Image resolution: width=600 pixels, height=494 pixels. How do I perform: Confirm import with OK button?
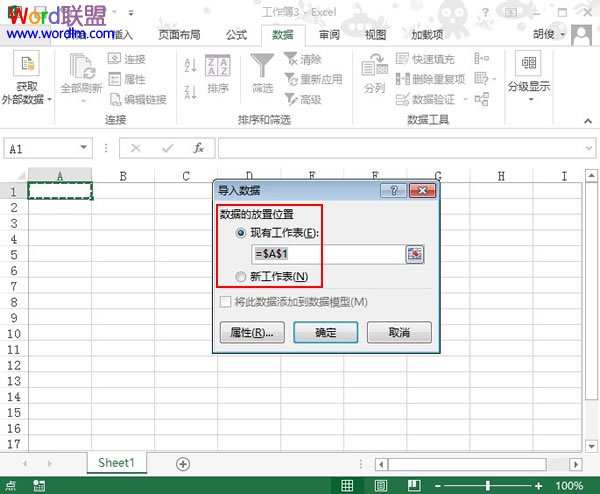(x=326, y=332)
